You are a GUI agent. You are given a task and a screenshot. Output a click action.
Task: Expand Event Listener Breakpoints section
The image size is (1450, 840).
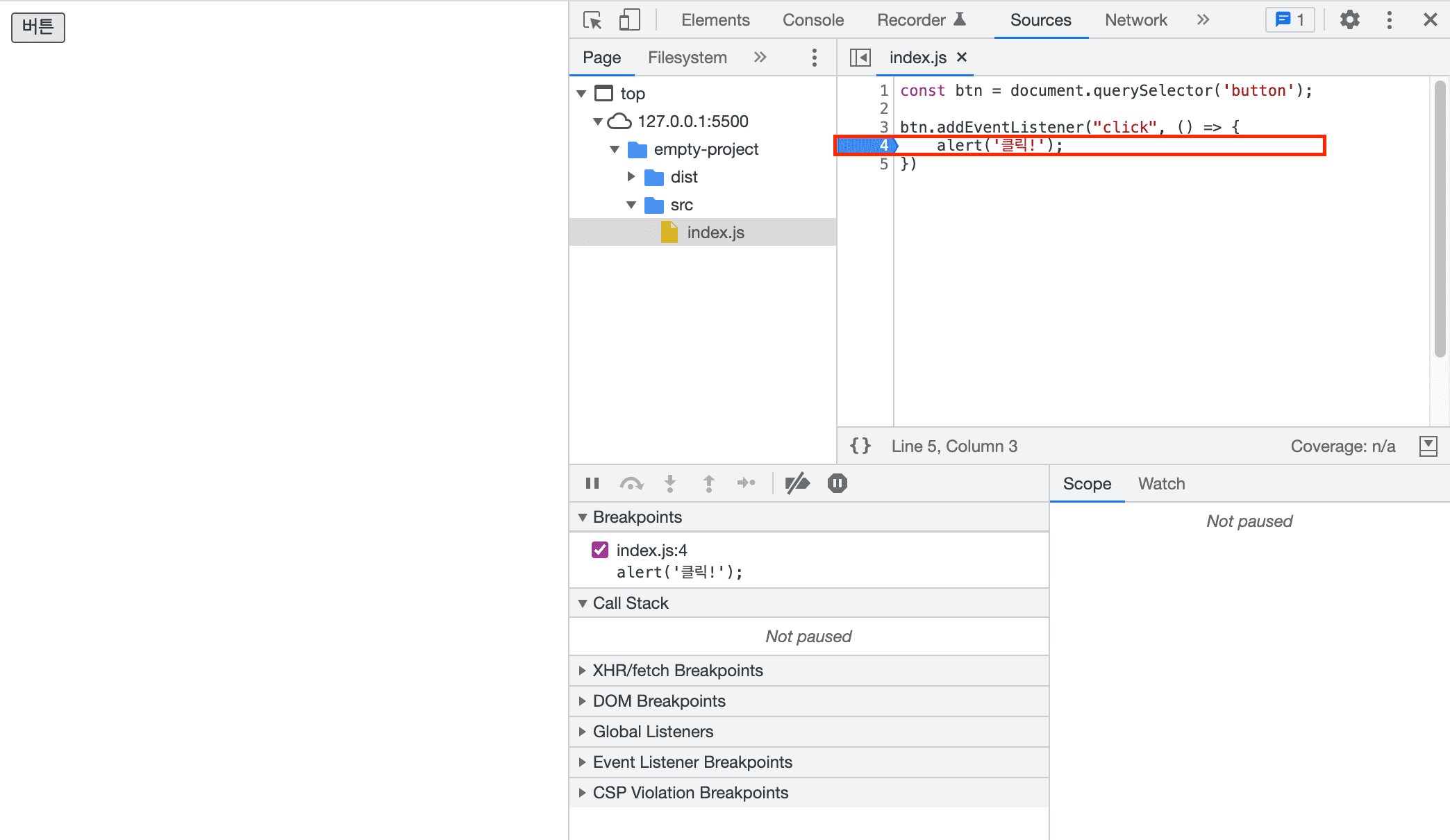692,762
